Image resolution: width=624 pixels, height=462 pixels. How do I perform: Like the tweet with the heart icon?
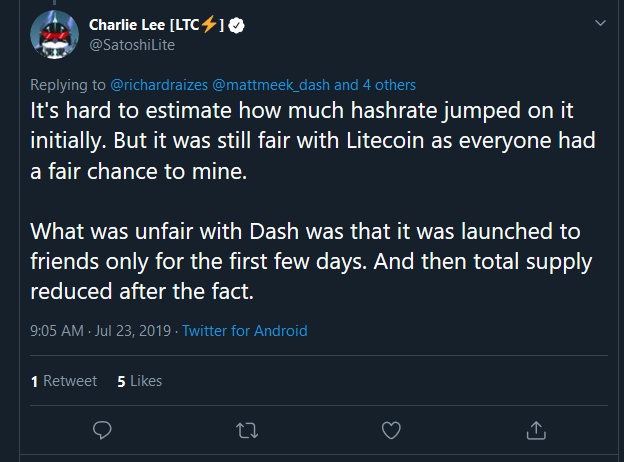tap(391, 430)
